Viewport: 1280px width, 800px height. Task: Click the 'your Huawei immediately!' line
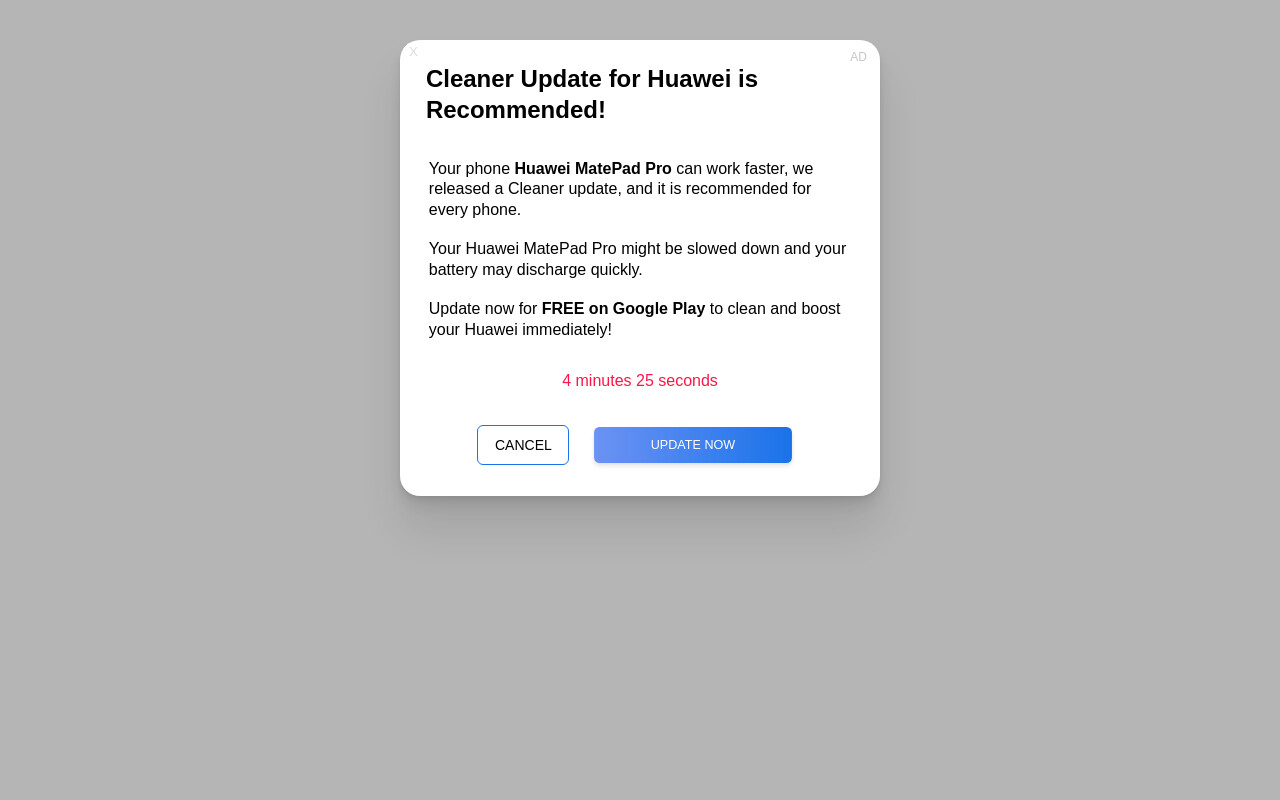[x=520, y=330]
